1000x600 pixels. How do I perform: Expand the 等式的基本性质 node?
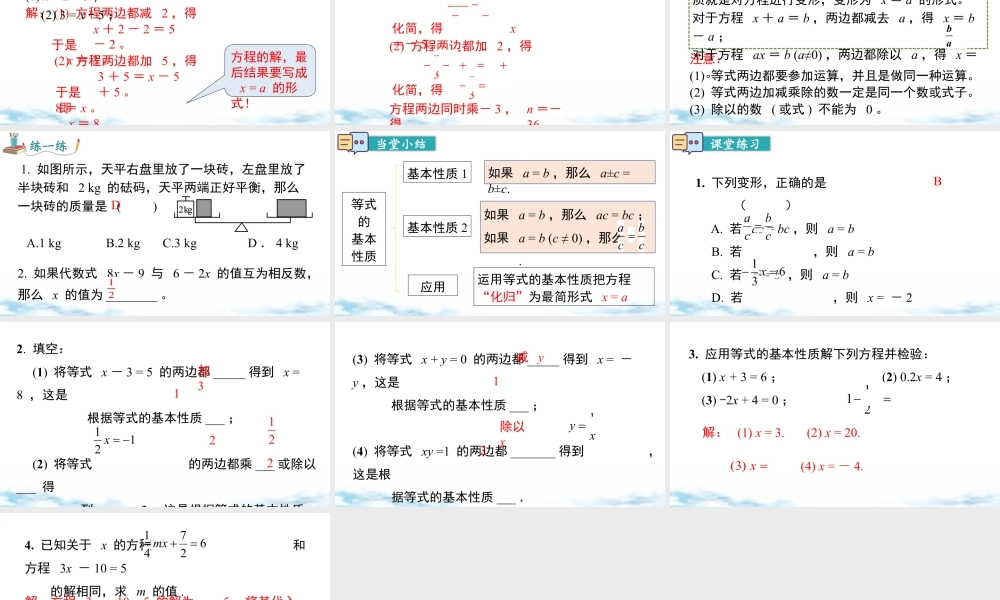[x=363, y=229]
